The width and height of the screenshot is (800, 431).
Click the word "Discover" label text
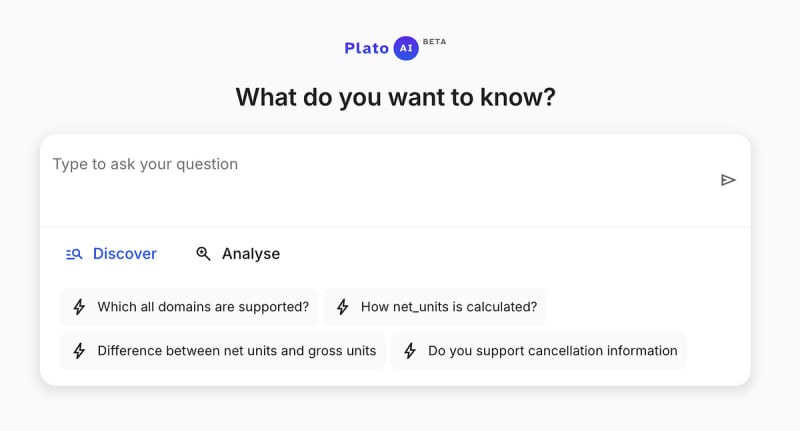(x=125, y=254)
